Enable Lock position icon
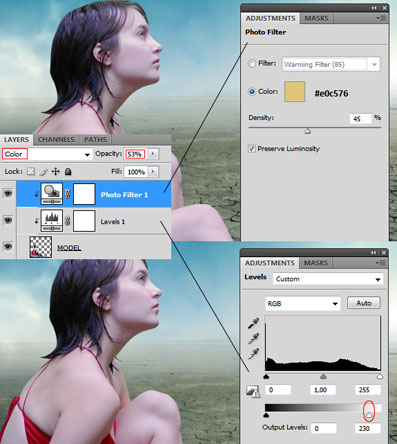Screen dimensions: 397x444 (55, 172)
